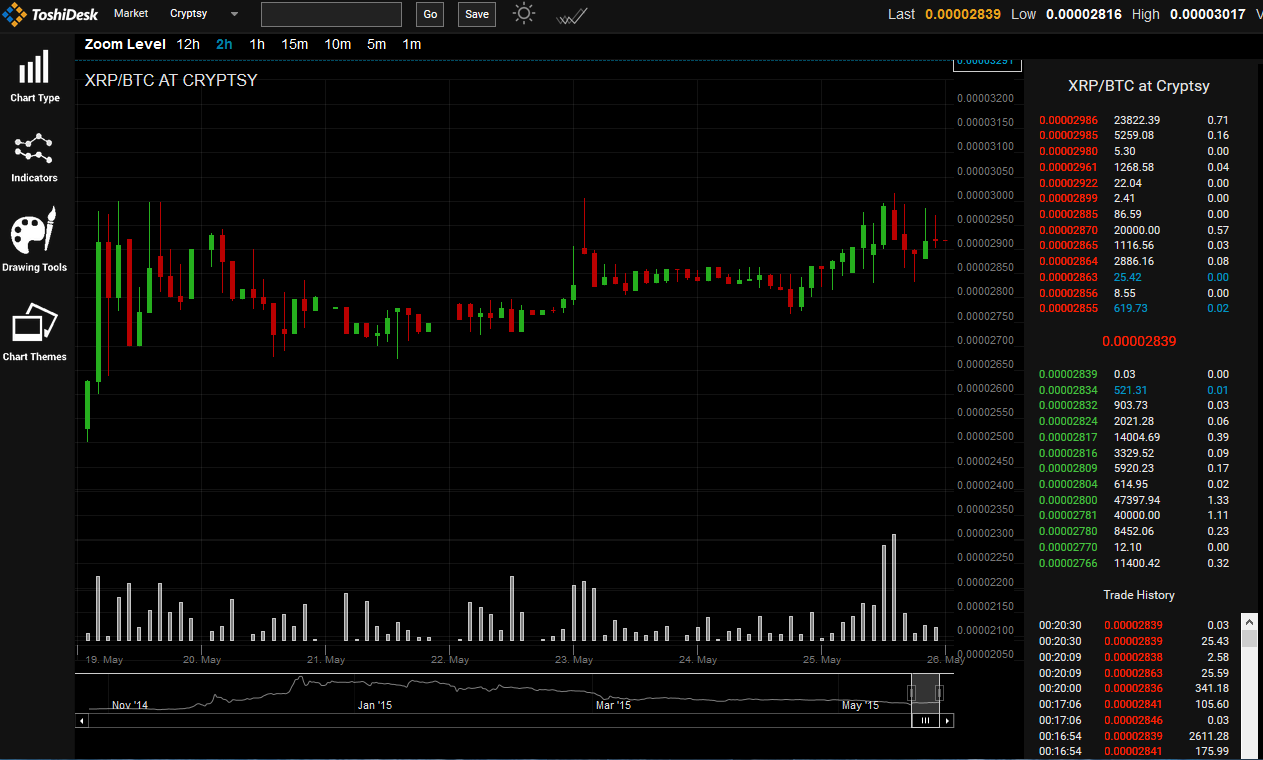Focus the market search input field
This screenshot has width=1263, height=760.
pos(331,14)
